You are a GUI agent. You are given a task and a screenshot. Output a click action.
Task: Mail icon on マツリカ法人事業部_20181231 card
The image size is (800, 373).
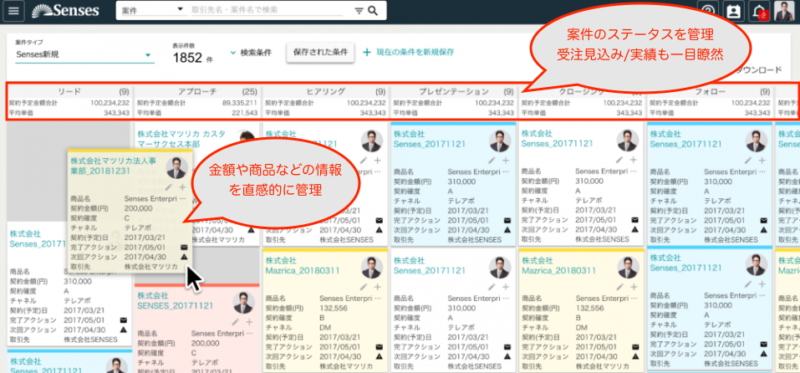[x=184, y=247]
